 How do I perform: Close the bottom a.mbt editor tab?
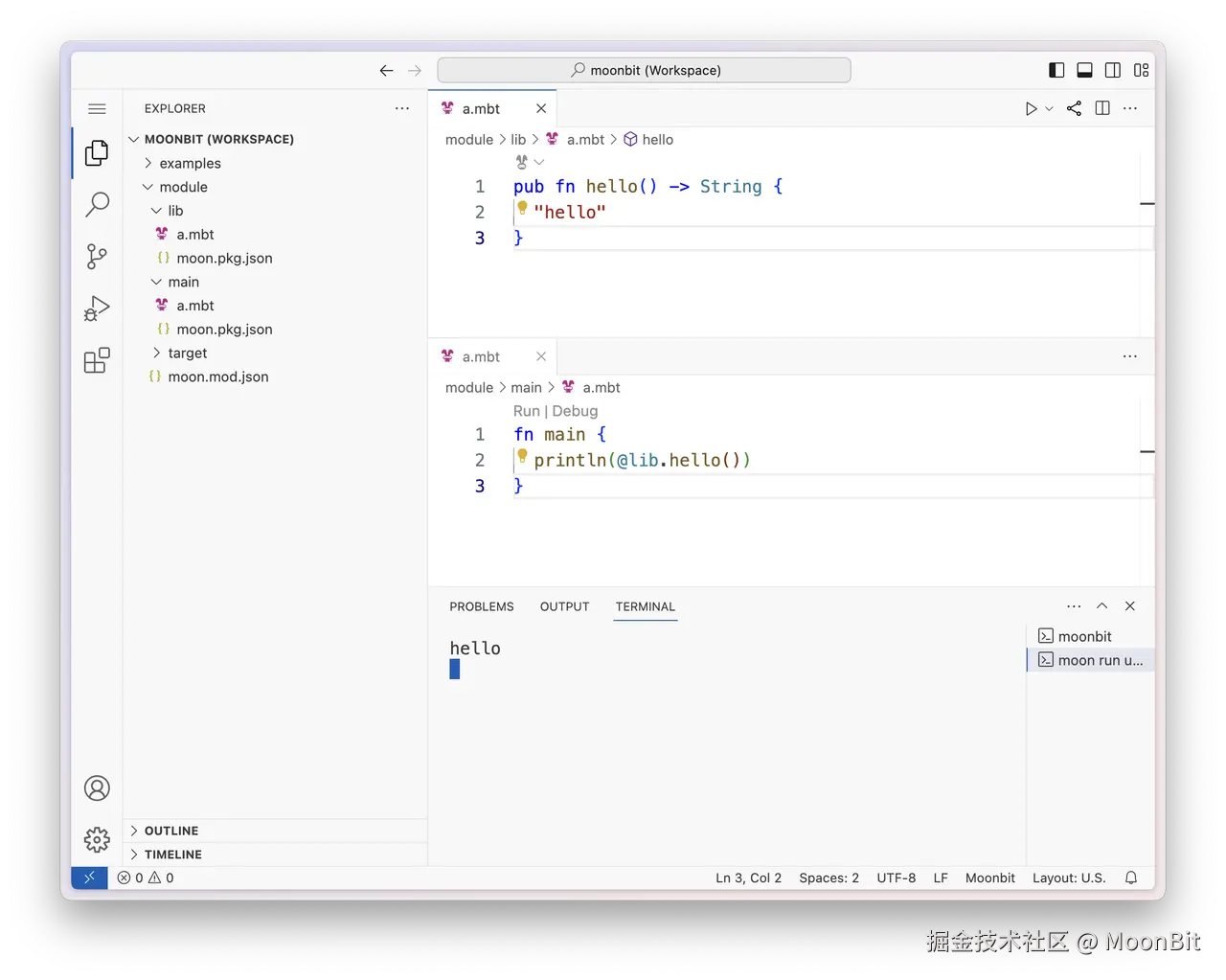tap(541, 356)
